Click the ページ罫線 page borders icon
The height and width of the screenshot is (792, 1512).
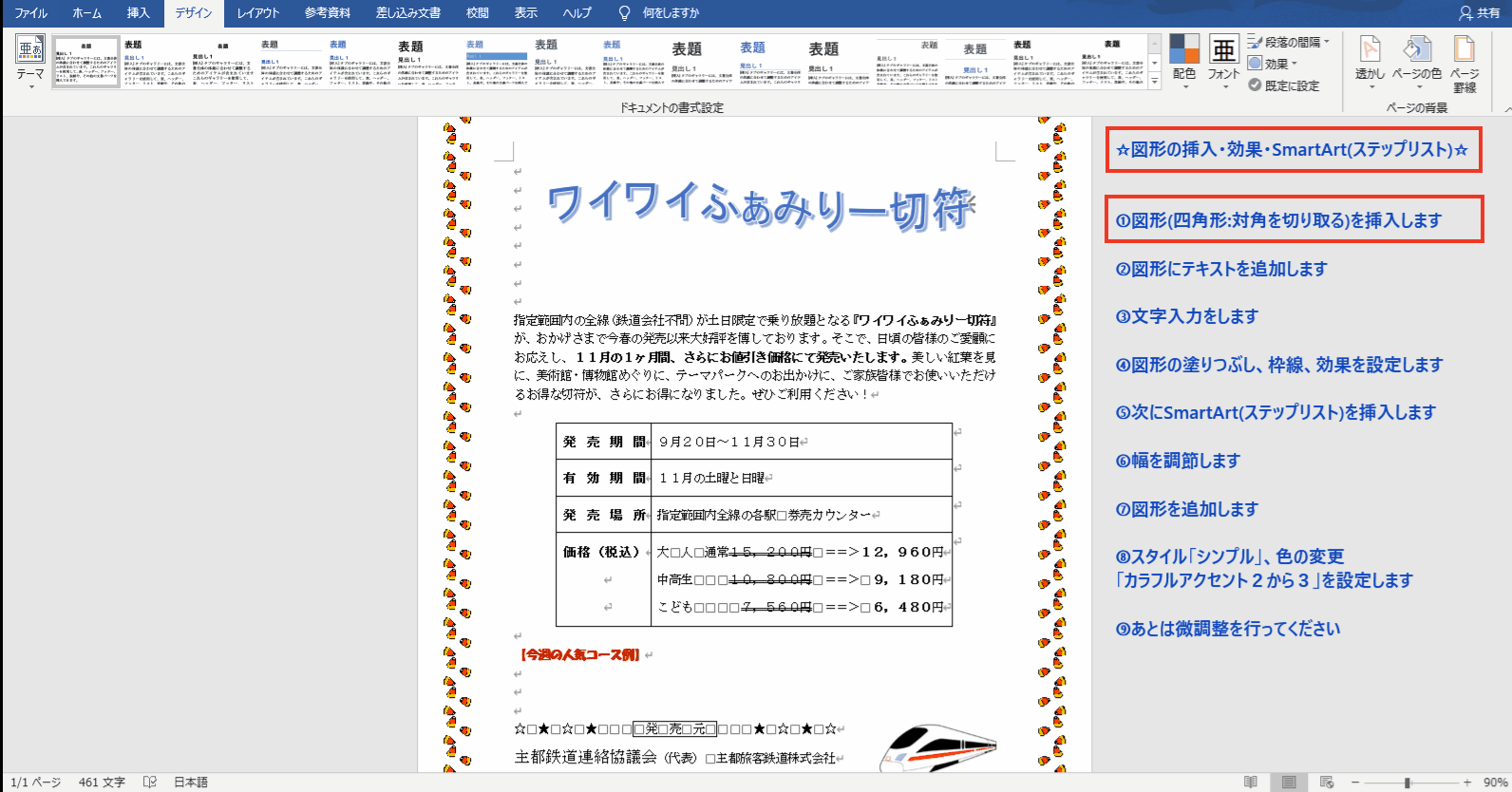[x=1465, y=60]
